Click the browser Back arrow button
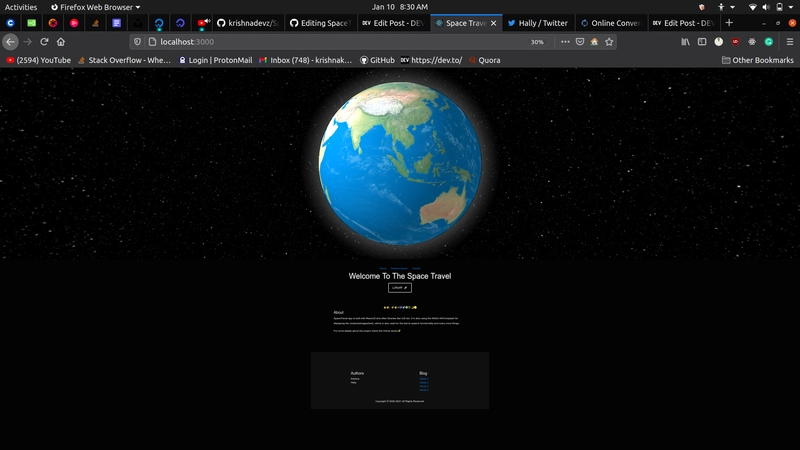 tap(11, 42)
